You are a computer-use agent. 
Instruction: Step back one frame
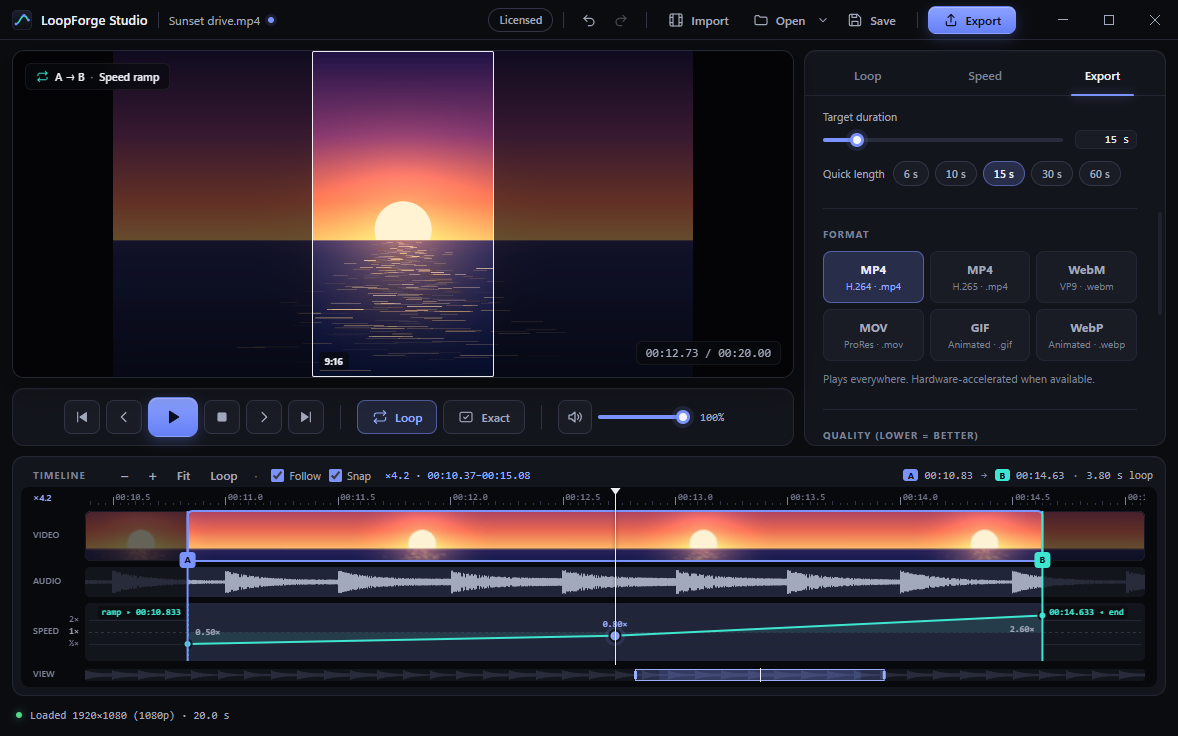tap(124, 417)
